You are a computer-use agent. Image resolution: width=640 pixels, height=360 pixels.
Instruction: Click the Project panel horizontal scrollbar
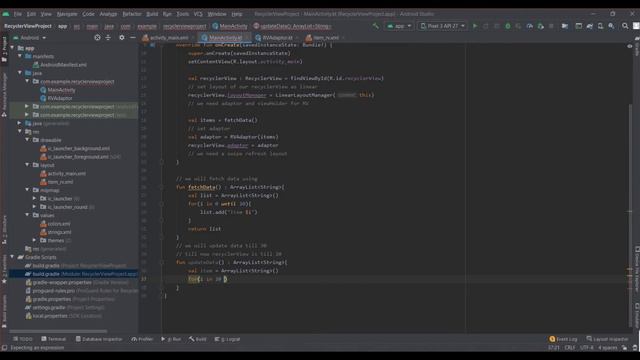point(58,331)
